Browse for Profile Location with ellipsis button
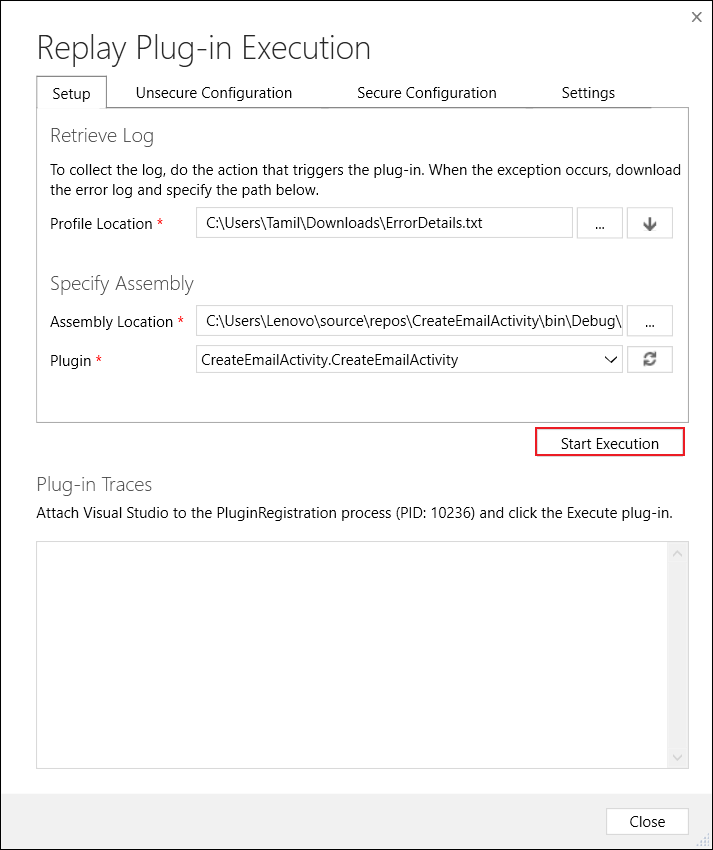713x850 pixels. 600,223
